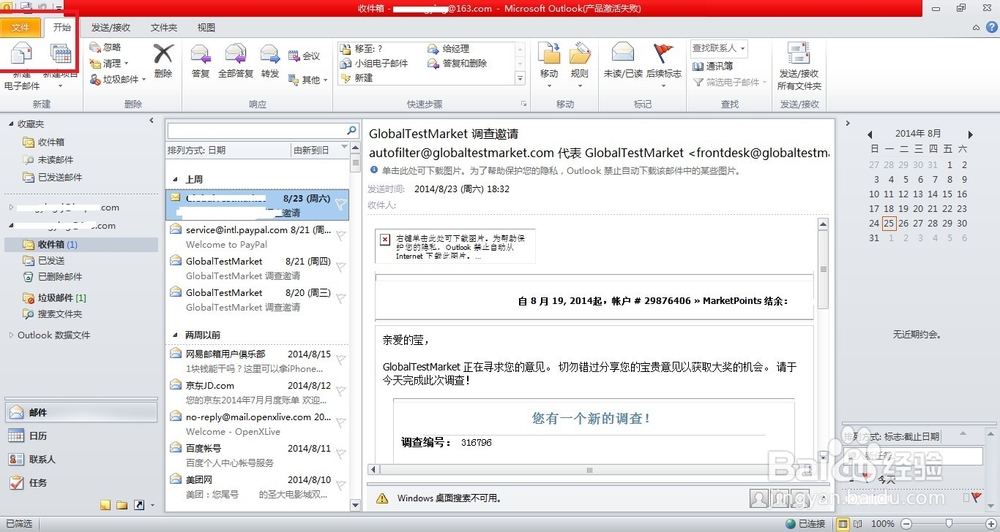Switch to the View (视图) tab
Viewport: 1000px width, 532px height.
click(x=206, y=27)
